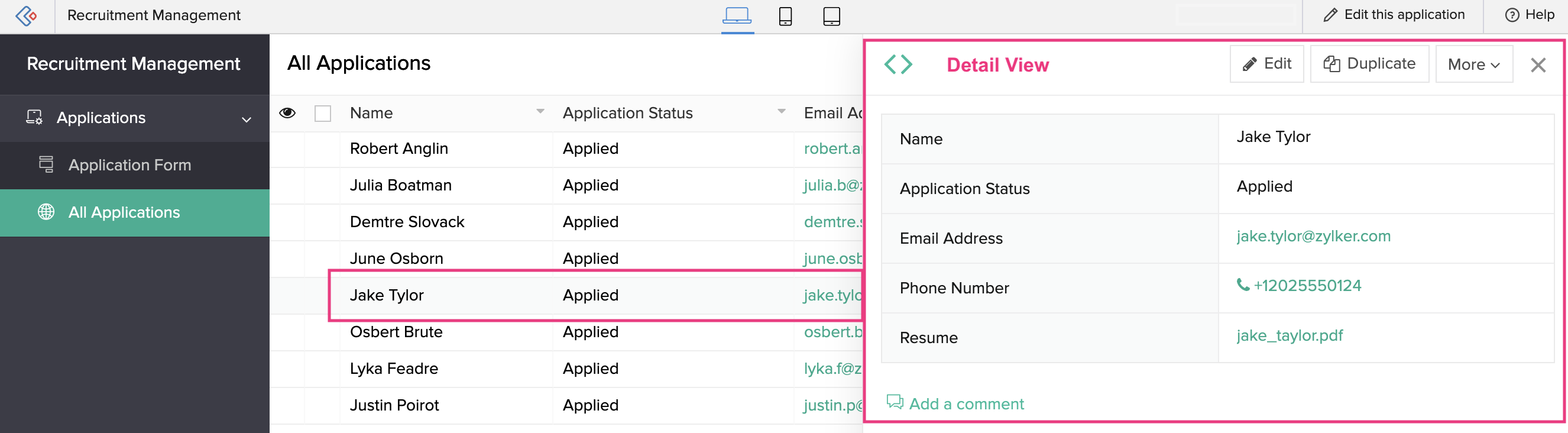The width and height of the screenshot is (1568, 433).
Task: Click the Zoho Creator logo icon
Action: 26,16
